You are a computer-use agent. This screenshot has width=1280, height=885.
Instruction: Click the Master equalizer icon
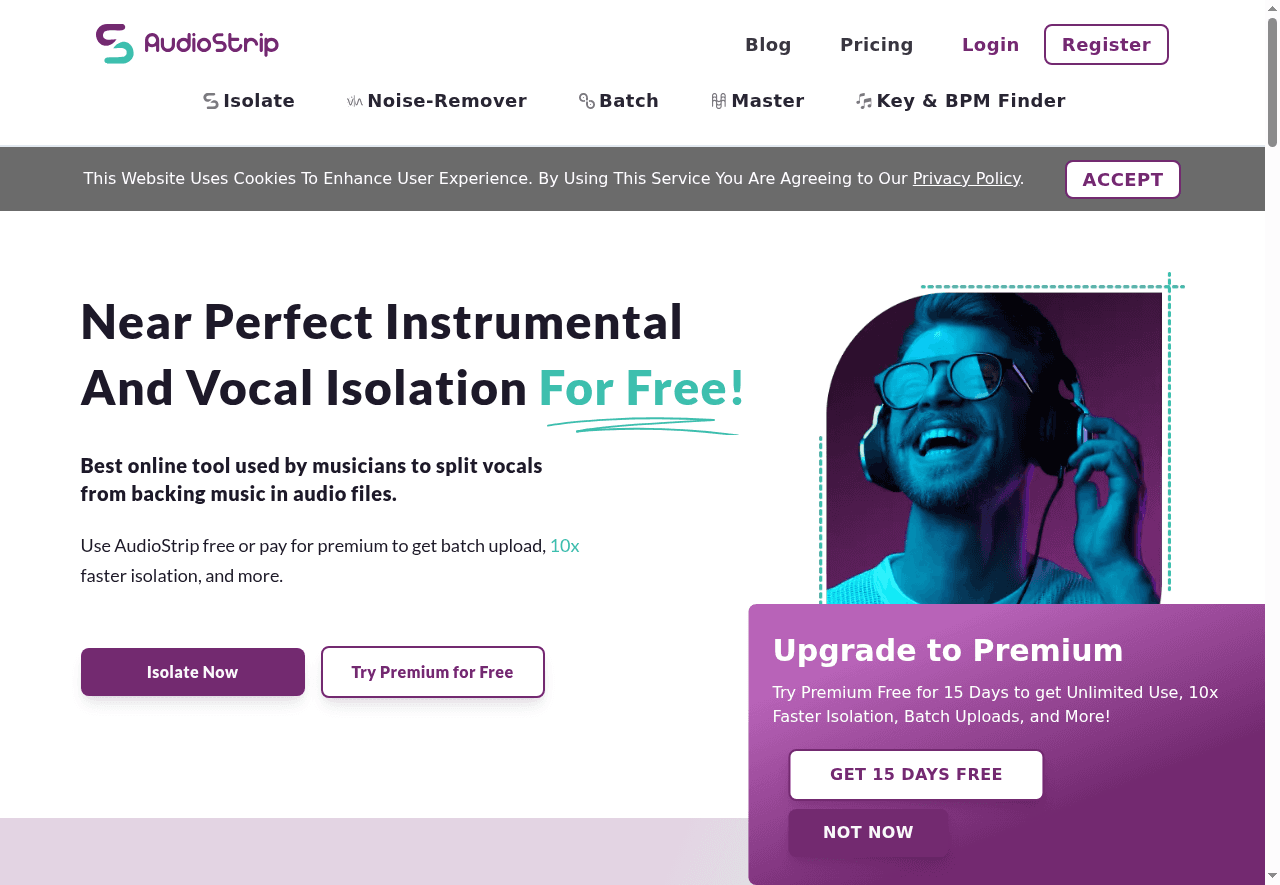718,101
